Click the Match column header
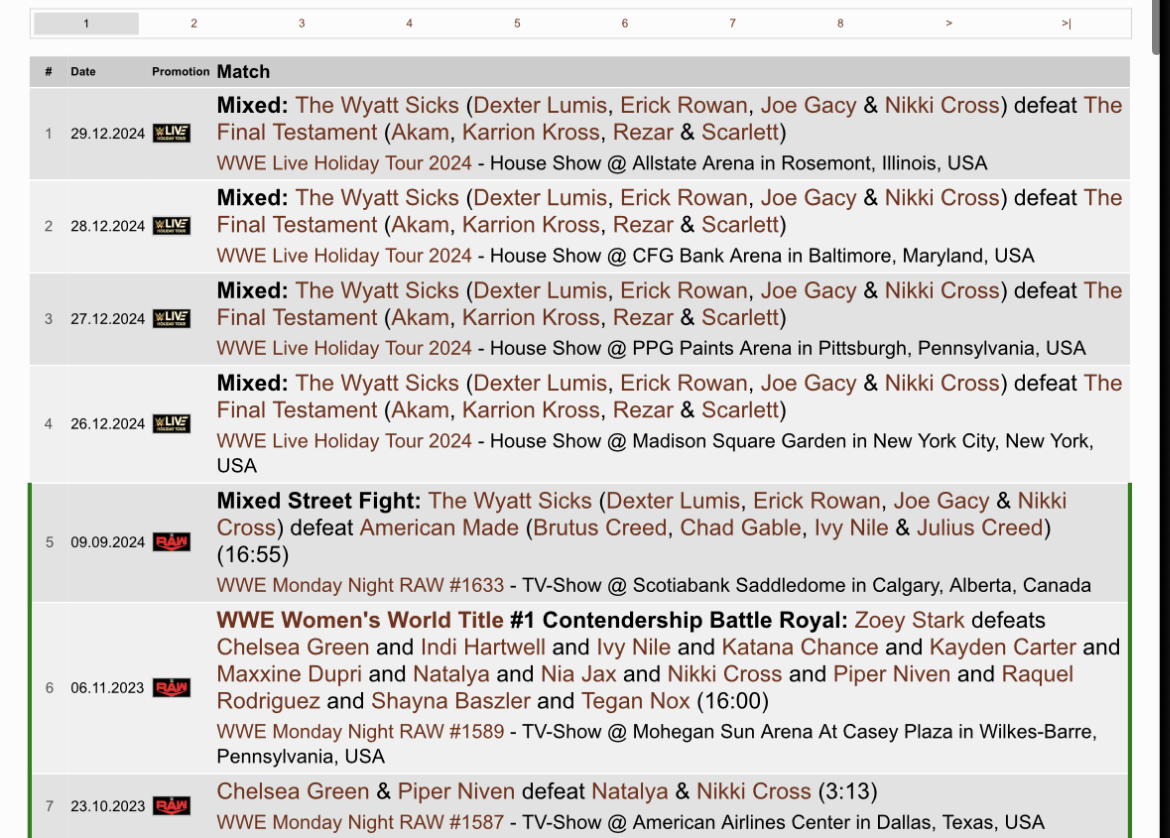 243,72
